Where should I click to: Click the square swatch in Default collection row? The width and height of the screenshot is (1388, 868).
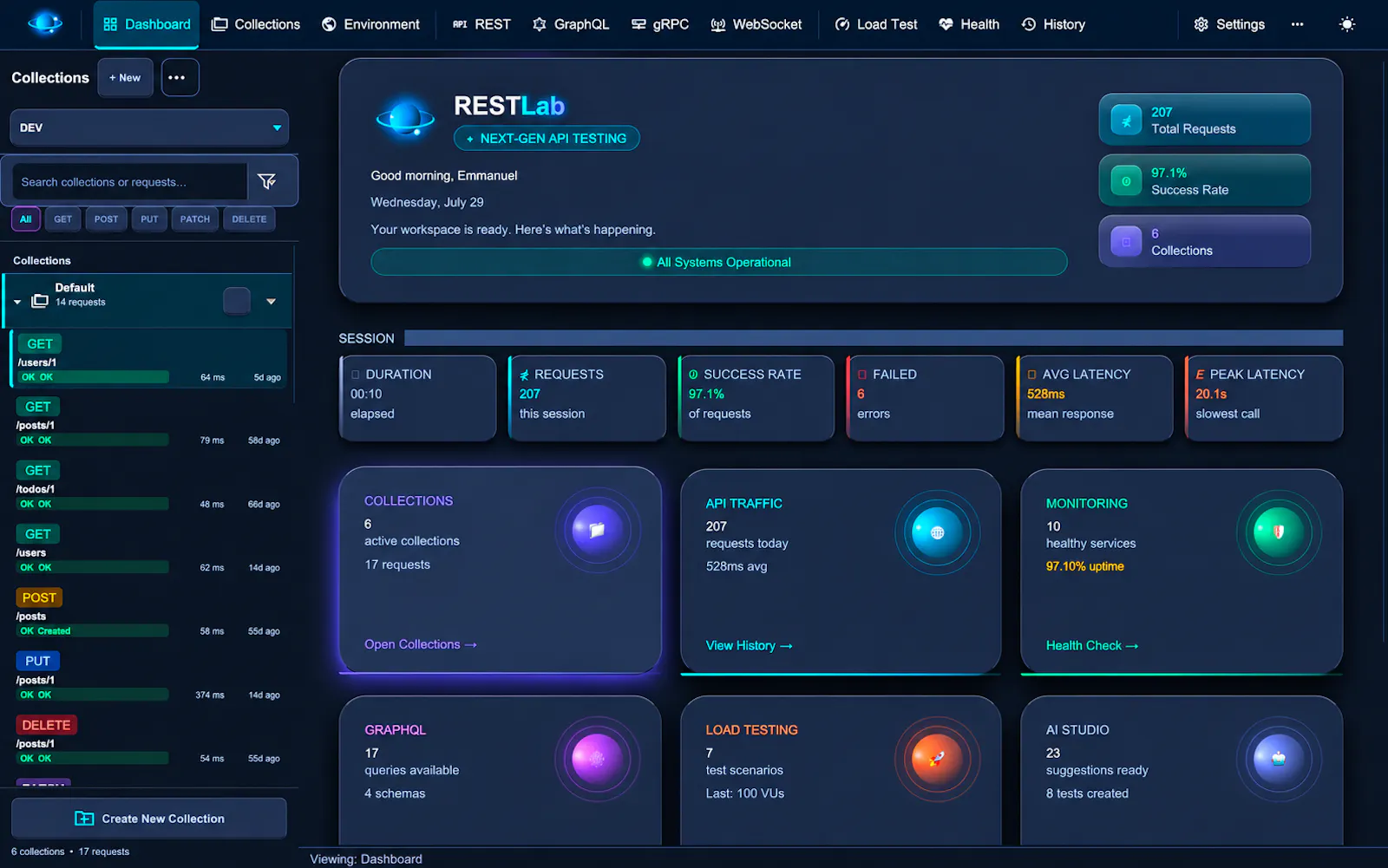pos(237,301)
